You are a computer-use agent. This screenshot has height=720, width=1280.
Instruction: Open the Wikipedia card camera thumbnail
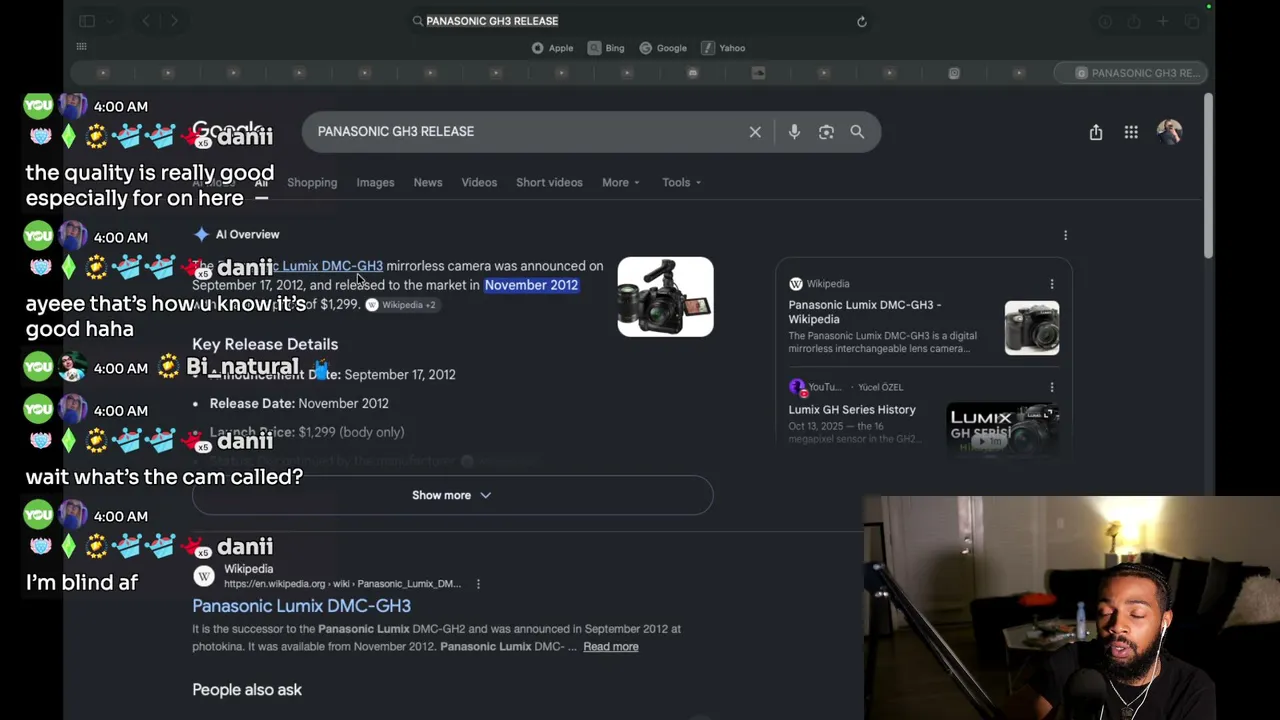click(1032, 328)
